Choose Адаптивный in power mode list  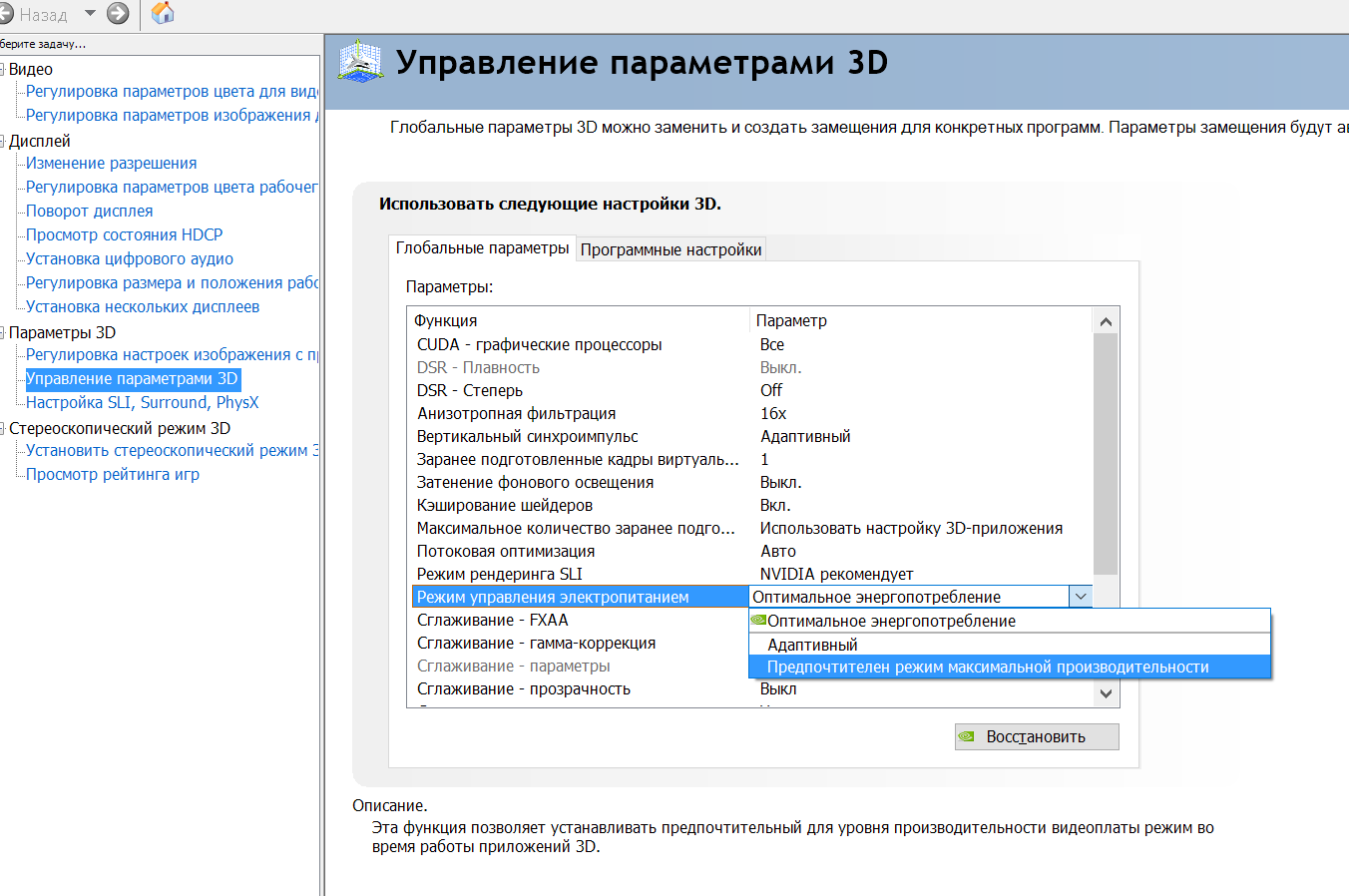[1010, 645]
